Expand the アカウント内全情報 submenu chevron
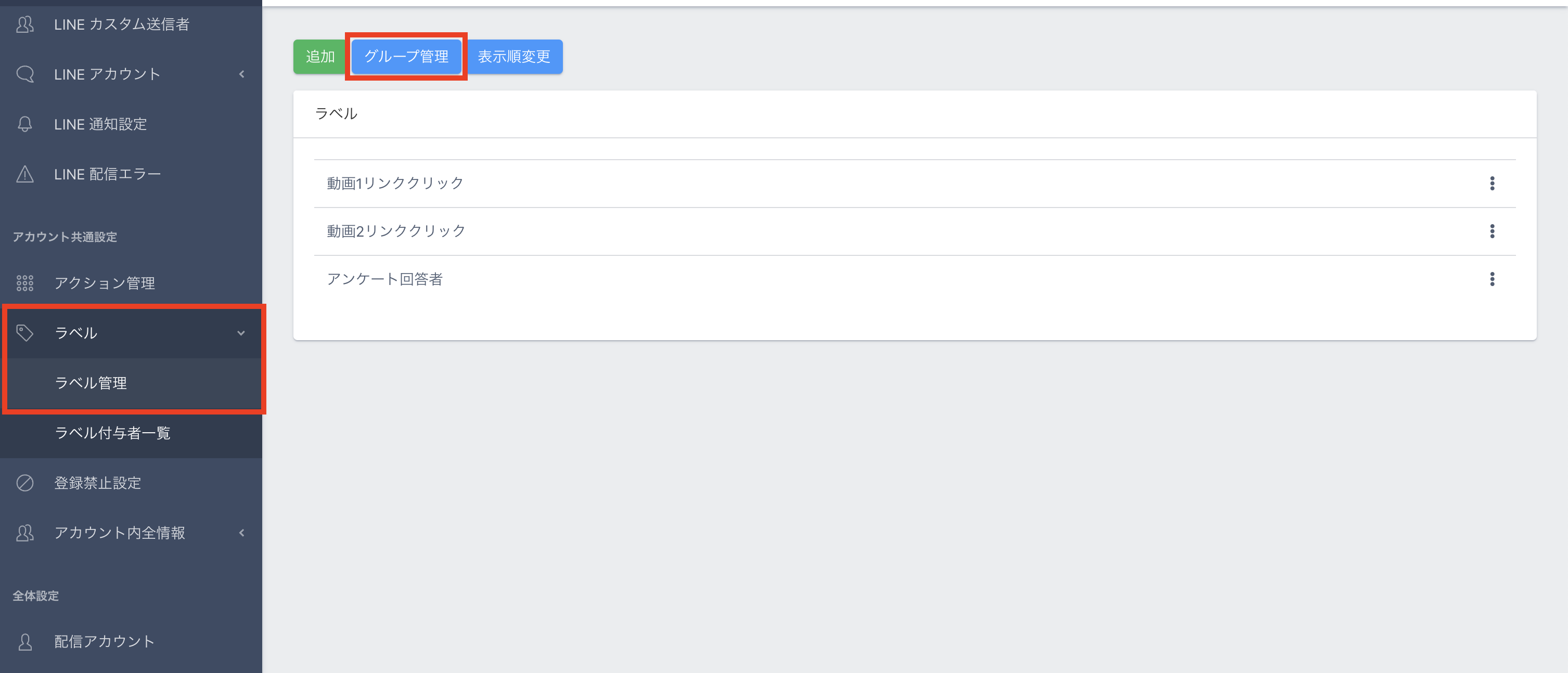Viewport: 1568px width, 673px height. (x=242, y=533)
